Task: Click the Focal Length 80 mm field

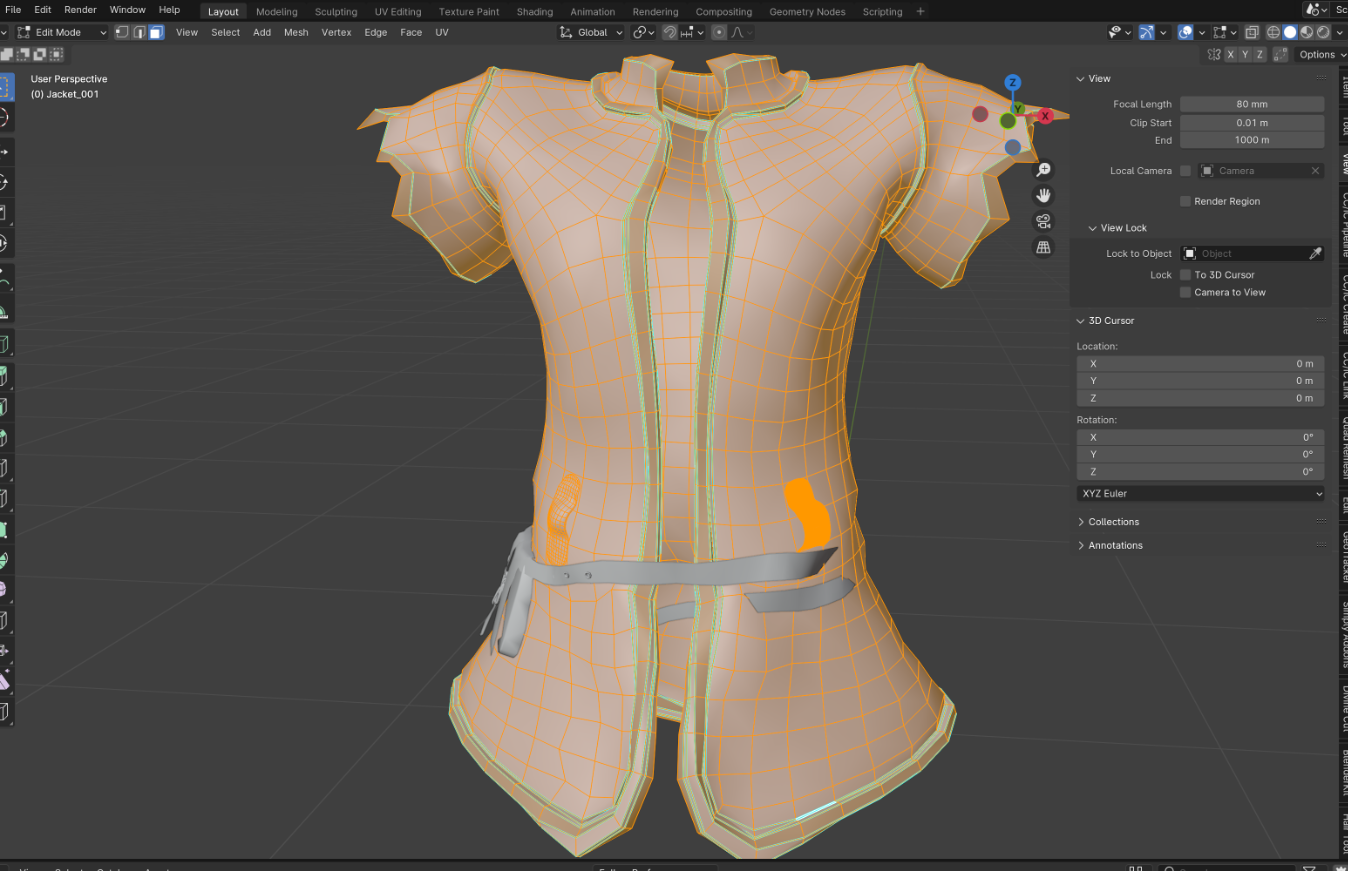Action: 1252,104
